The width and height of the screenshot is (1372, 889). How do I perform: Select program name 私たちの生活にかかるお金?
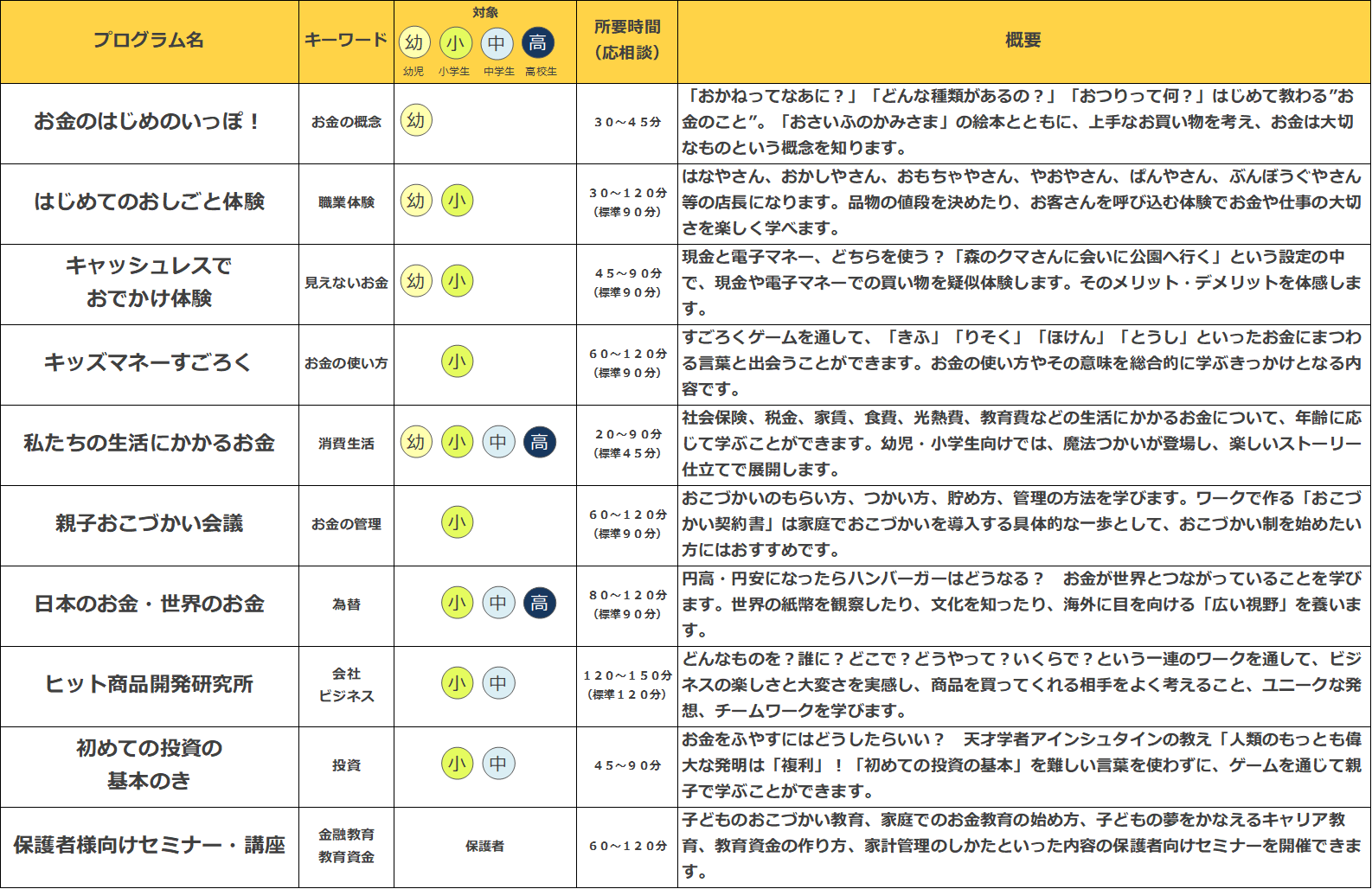[x=149, y=444]
